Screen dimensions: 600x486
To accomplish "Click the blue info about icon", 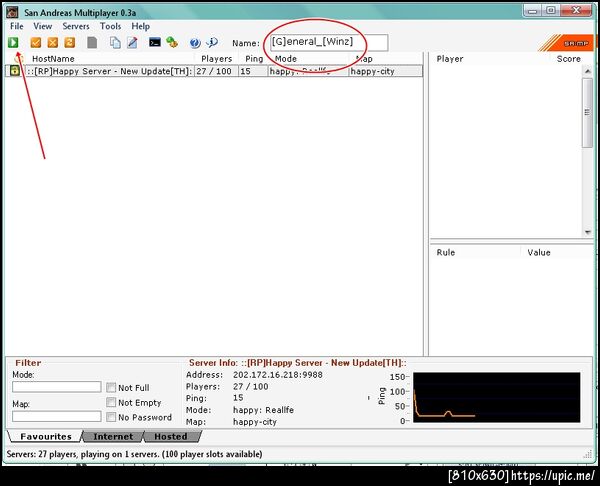I will coord(212,42).
